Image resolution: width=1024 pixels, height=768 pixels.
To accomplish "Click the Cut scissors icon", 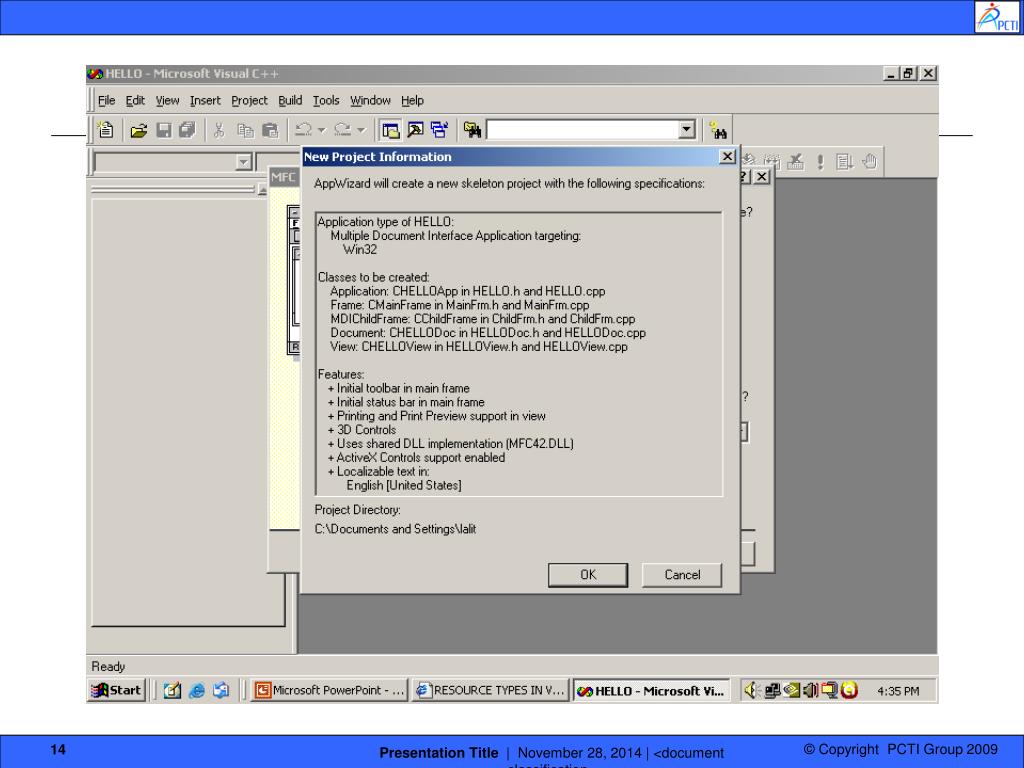I will point(219,131).
